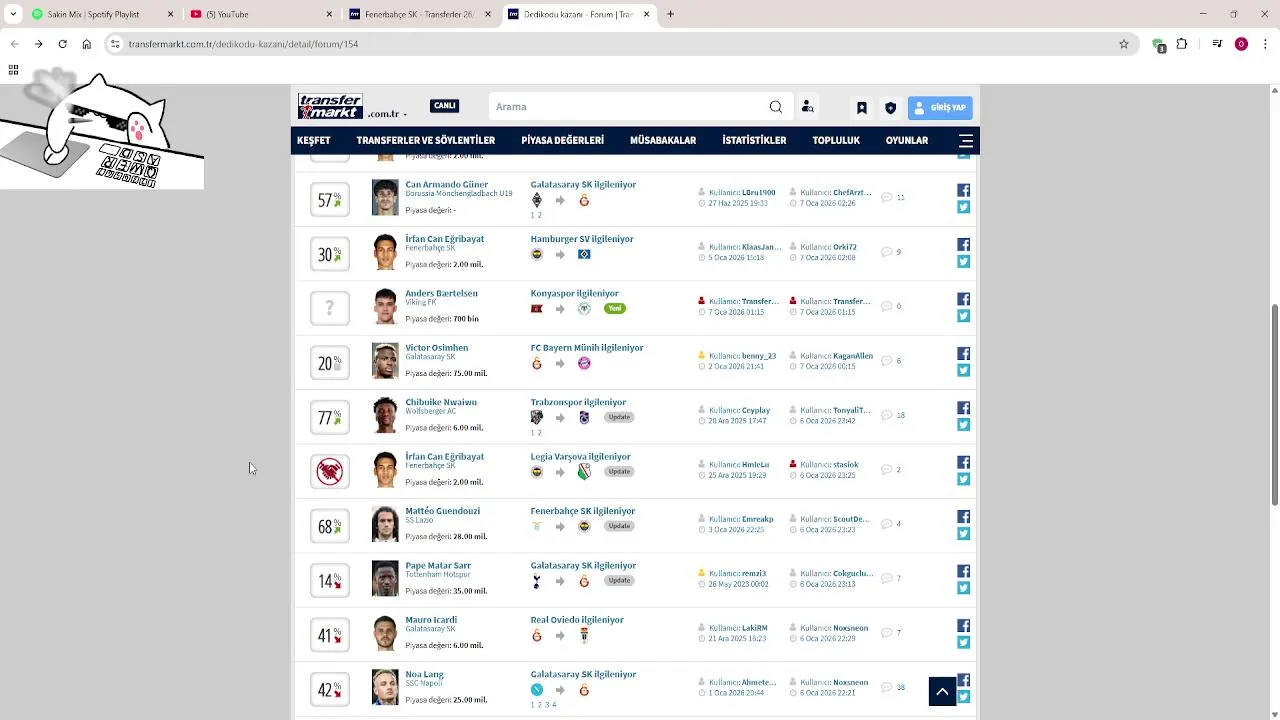Click the bookmark watchlist icon in header
1280x720 pixels.
coord(862,108)
